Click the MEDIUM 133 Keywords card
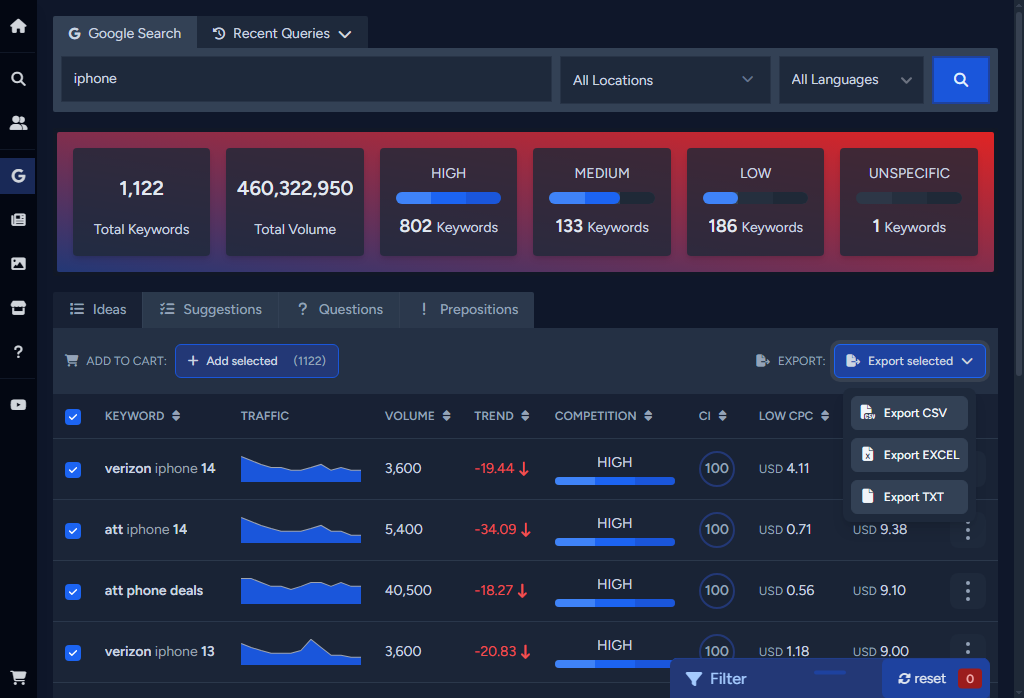Viewport: 1024px width, 698px height. tap(601, 202)
